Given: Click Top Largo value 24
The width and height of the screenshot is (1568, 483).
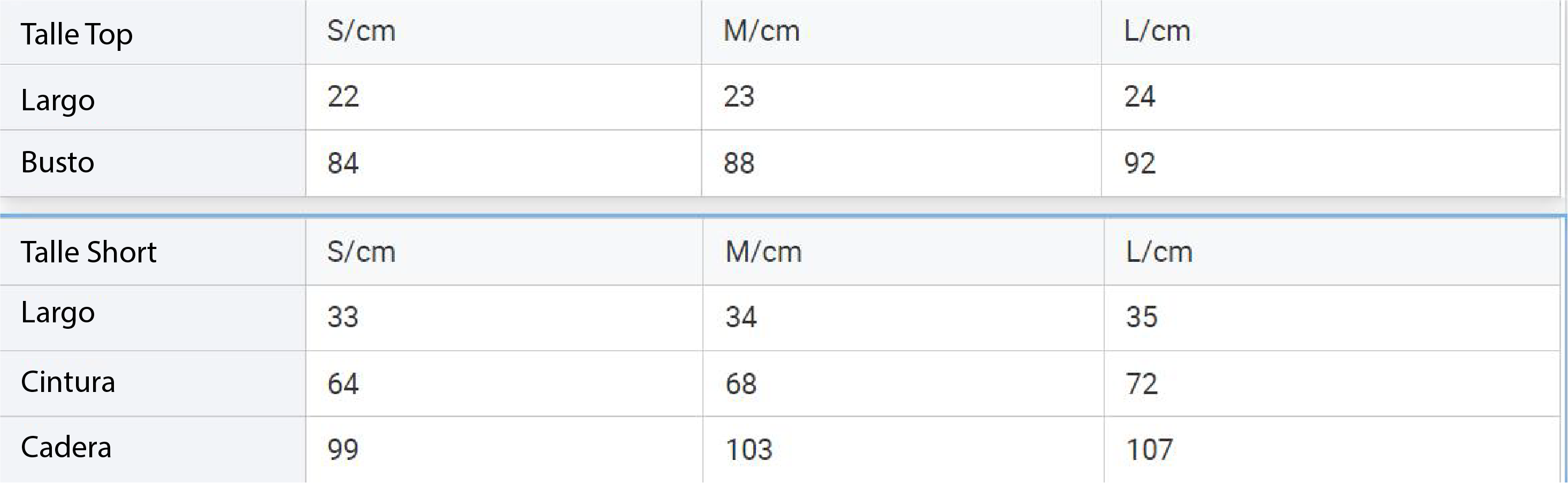Looking at the screenshot, I should (x=1139, y=96).
